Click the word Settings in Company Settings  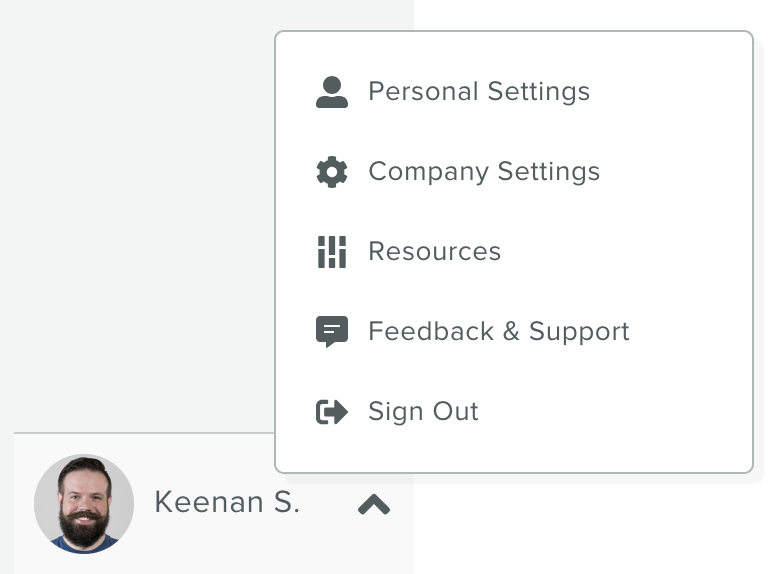click(x=548, y=172)
